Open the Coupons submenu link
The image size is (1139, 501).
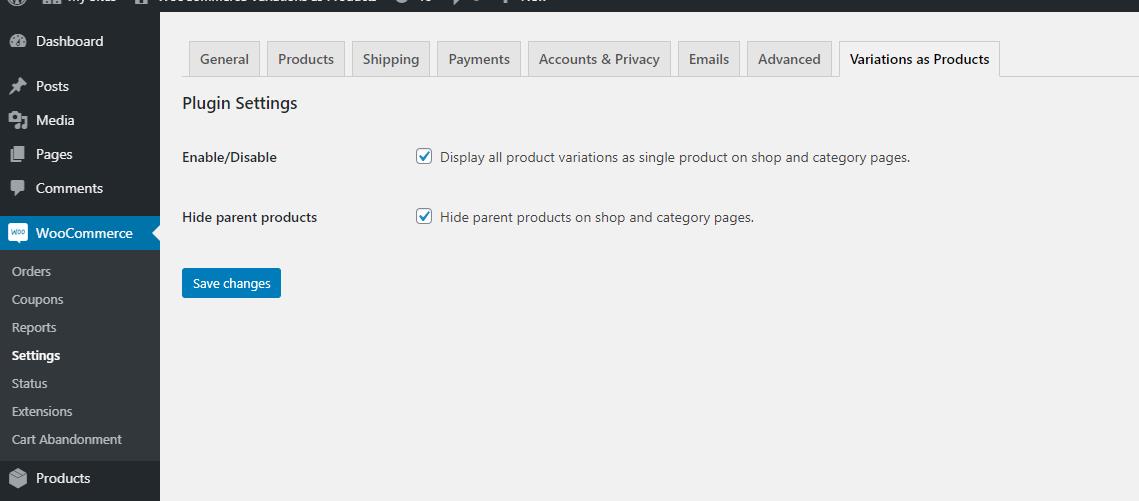tap(38, 299)
